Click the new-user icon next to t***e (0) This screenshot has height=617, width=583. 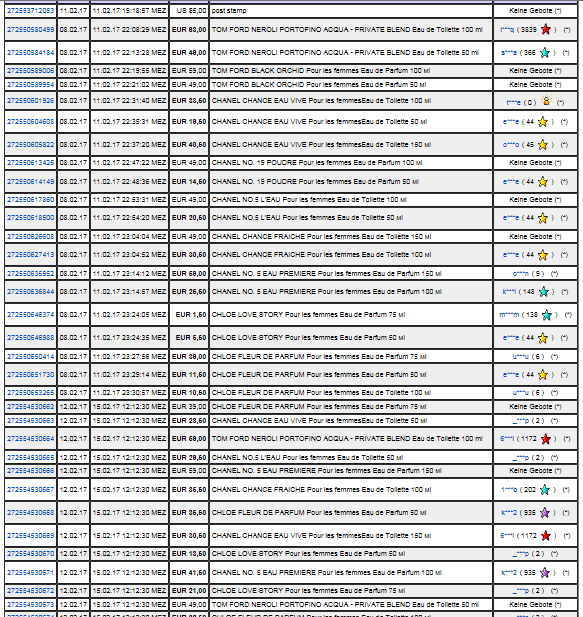tap(546, 101)
